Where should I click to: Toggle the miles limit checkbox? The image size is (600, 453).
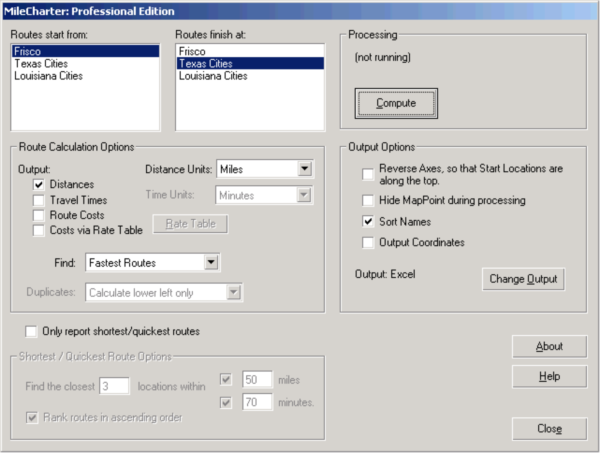coord(226,380)
